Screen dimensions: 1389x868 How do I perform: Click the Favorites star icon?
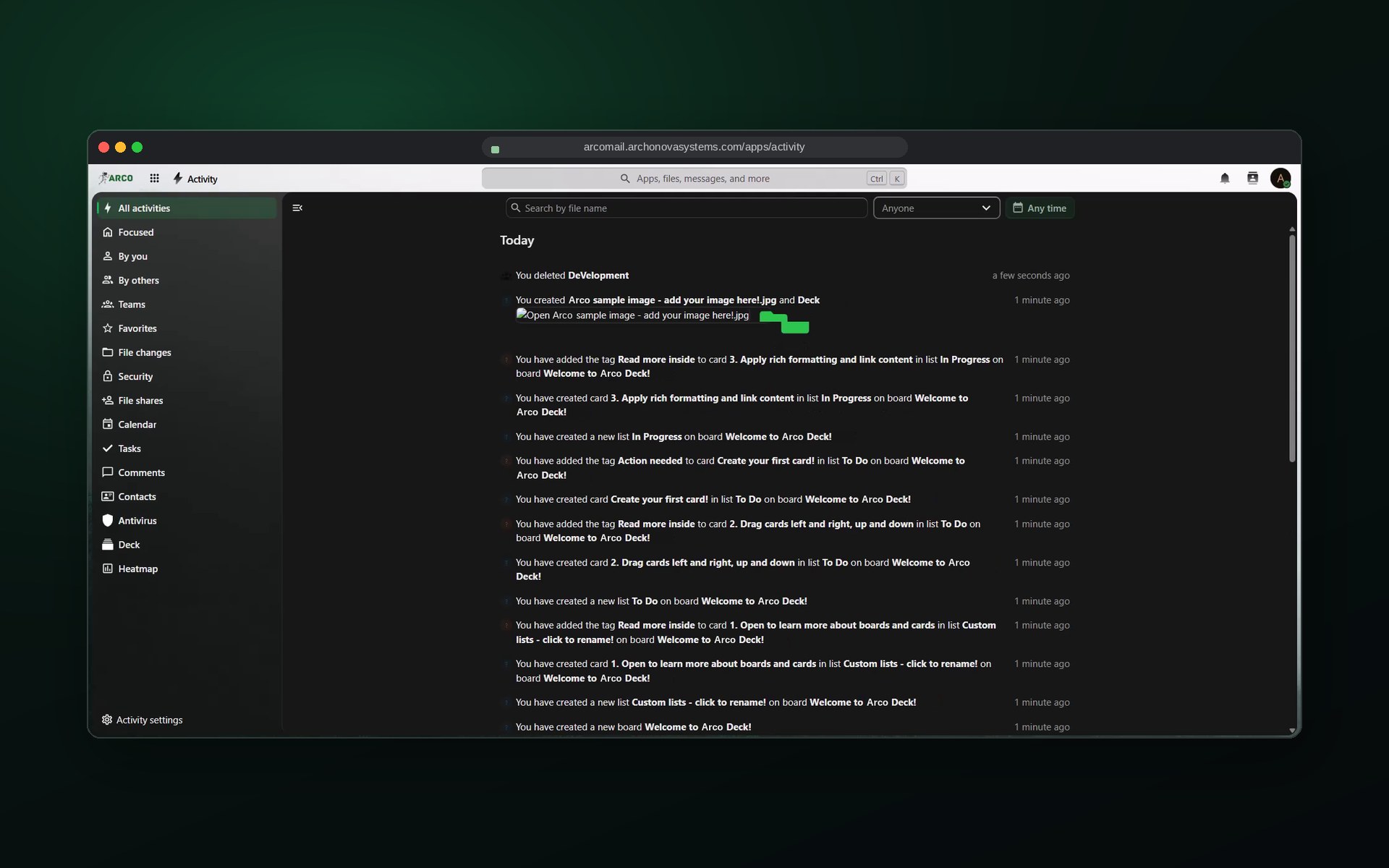click(x=108, y=328)
